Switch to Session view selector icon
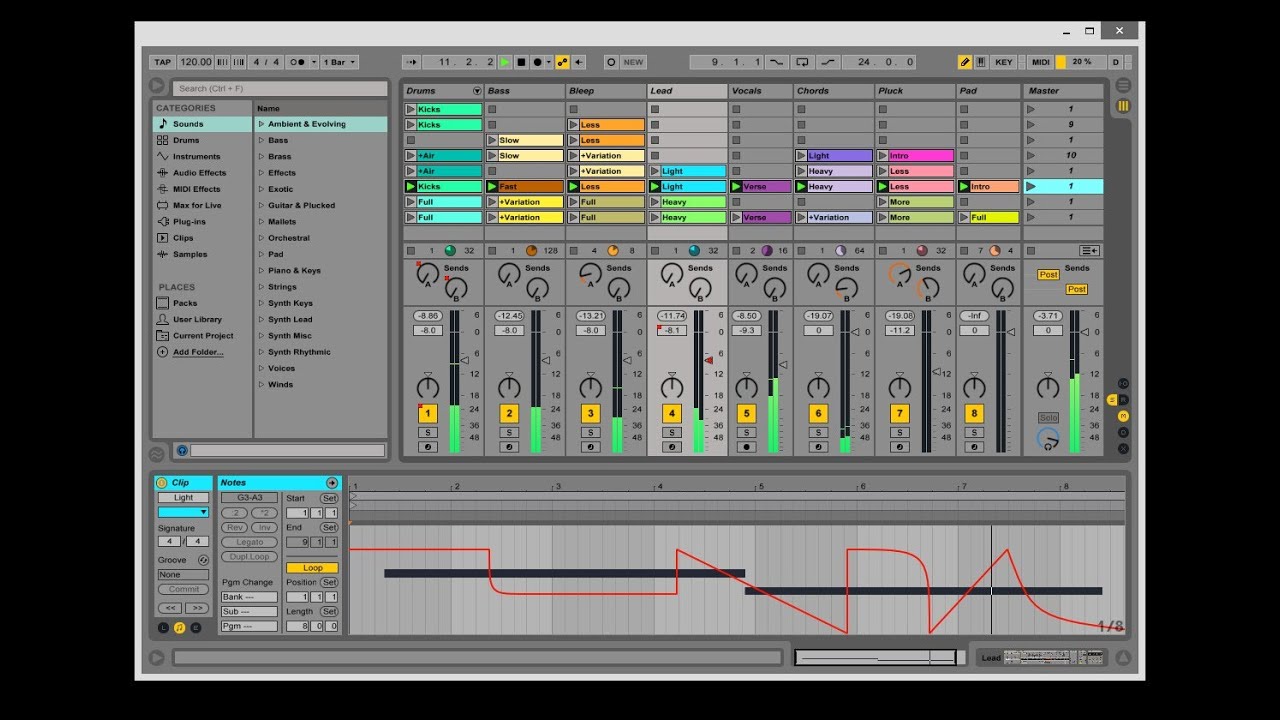Screen dimensions: 1280x720 pyautogui.click(x=1123, y=106)
